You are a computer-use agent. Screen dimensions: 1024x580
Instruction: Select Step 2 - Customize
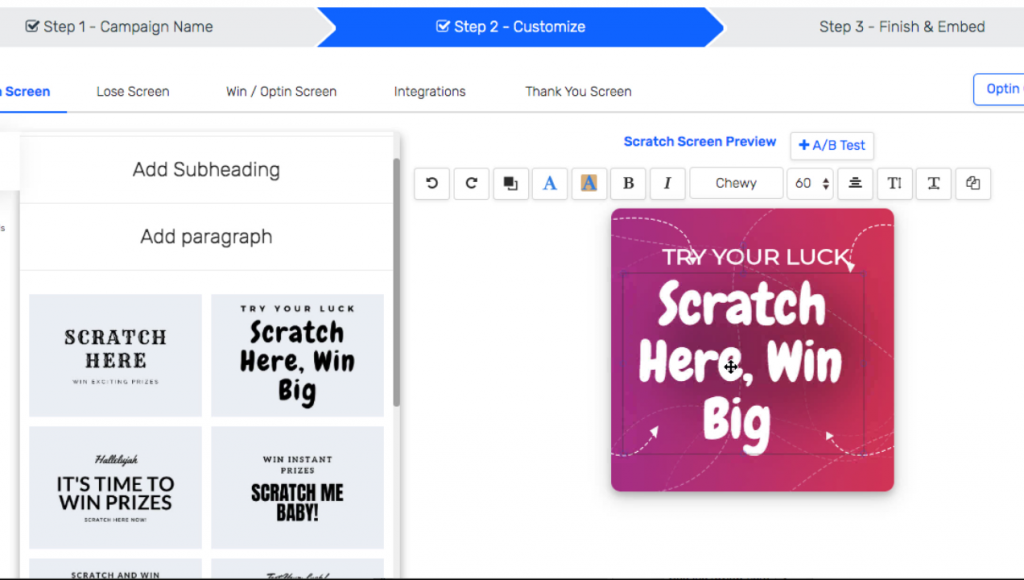point(511,27)
